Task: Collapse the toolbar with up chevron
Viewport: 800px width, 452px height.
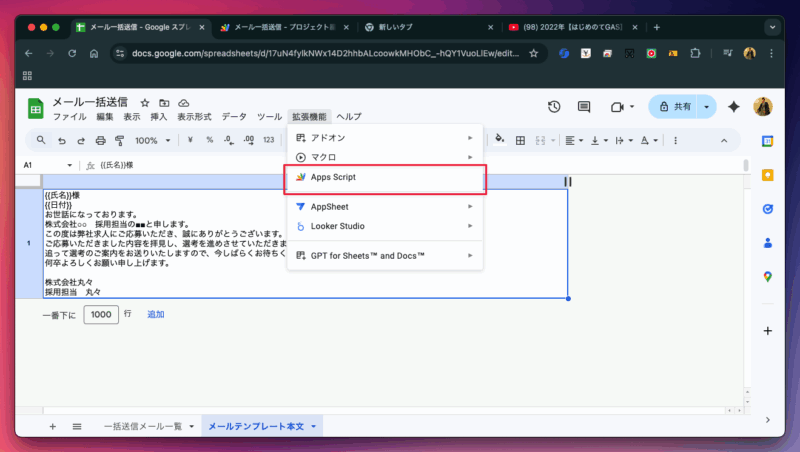Action: (724, 141)
